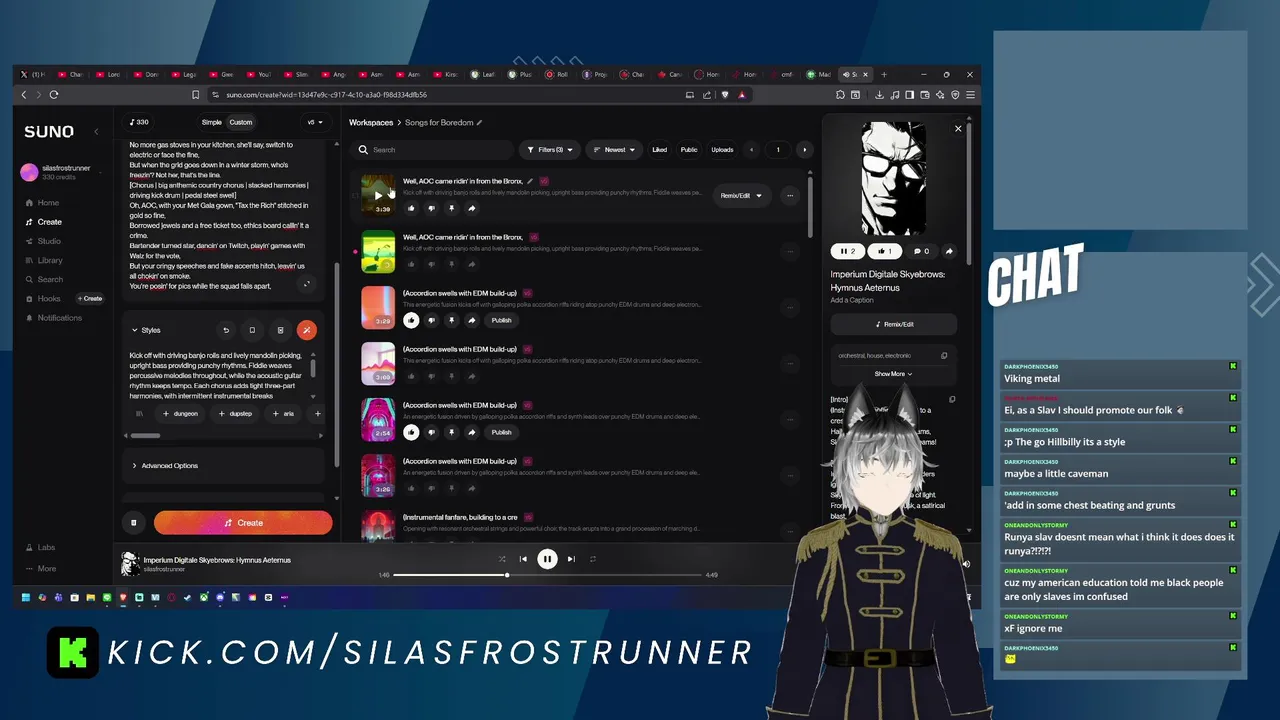Open the v5 model version dropdown
This screenshot has width=1280, height=720.
coord(314,122)
